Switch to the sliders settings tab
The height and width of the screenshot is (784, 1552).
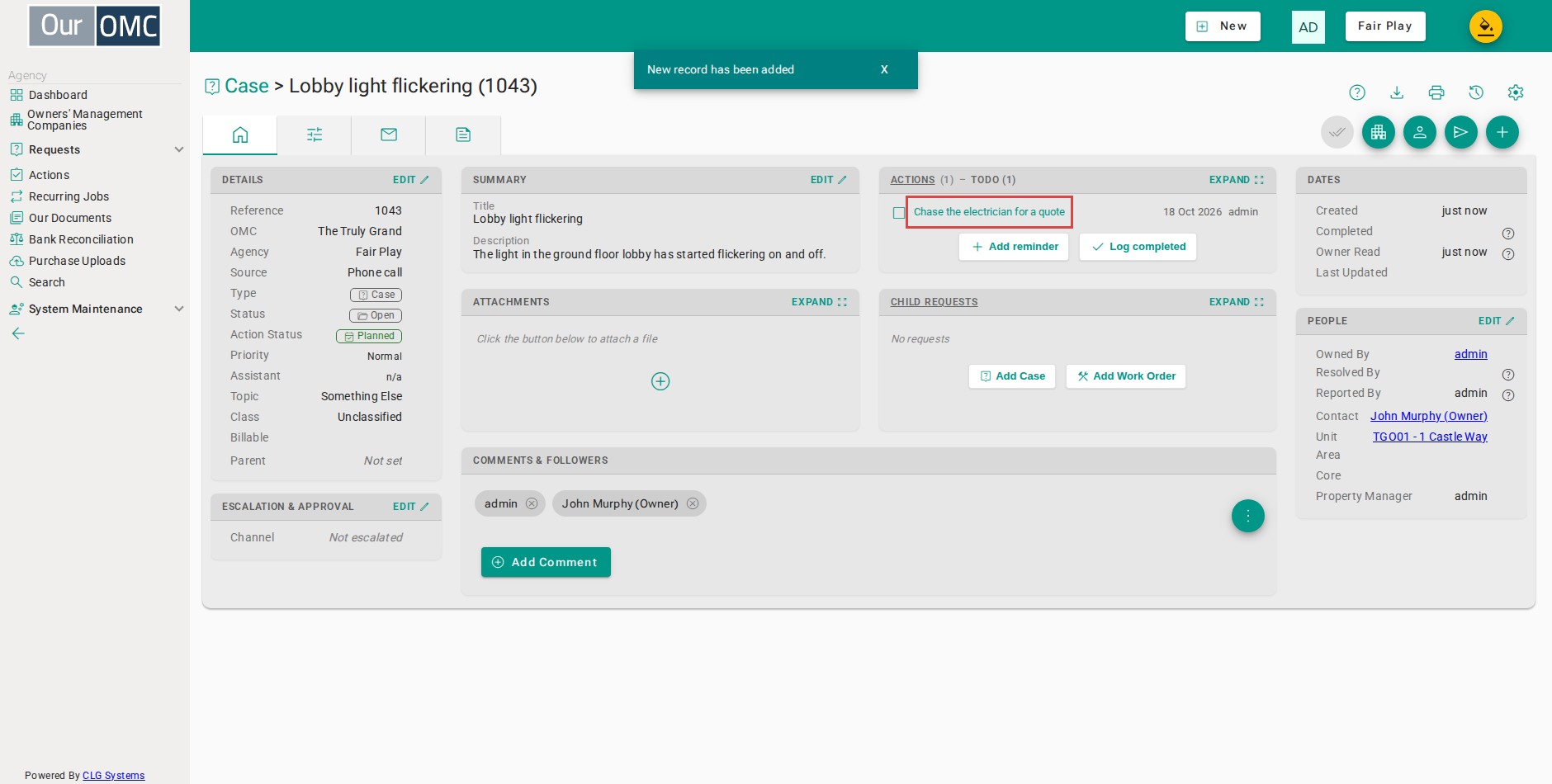click(x=315, y=135)
